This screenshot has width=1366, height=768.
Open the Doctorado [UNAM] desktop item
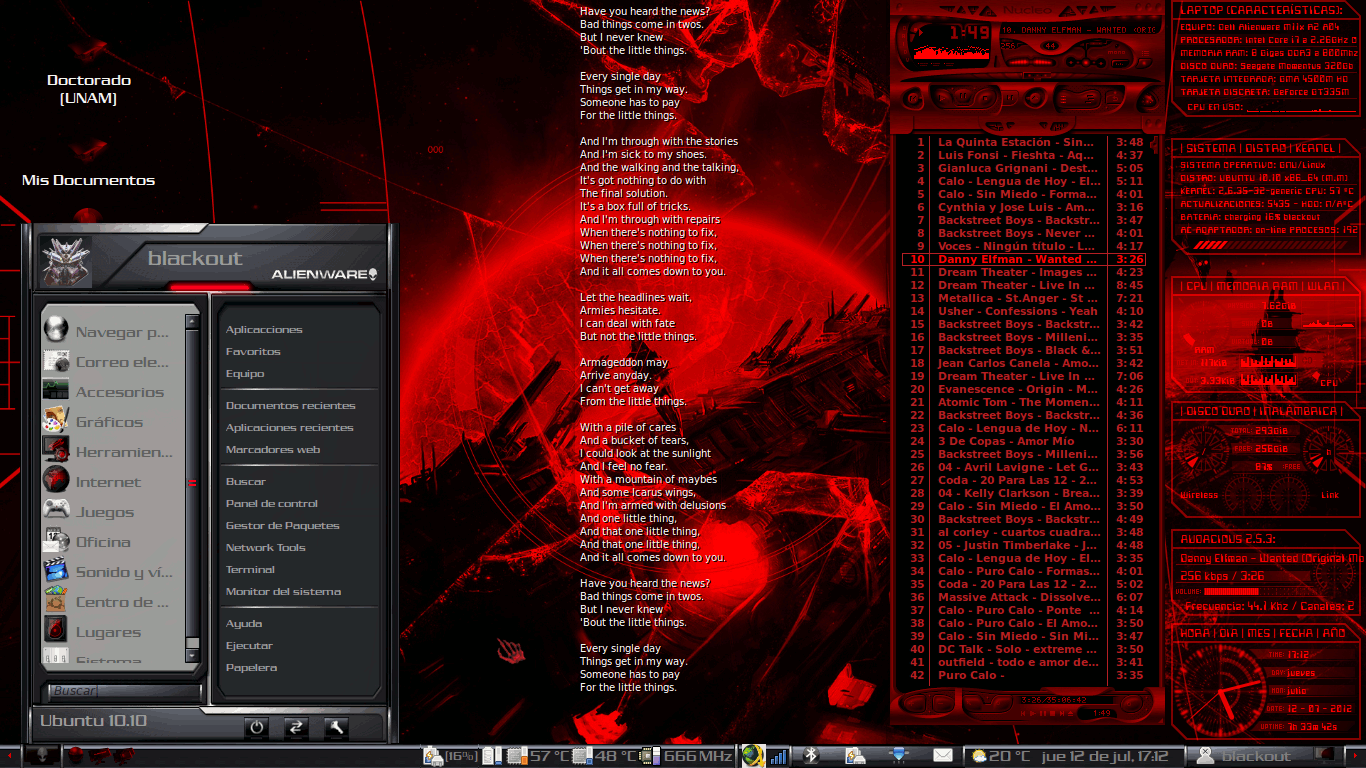pyautogui.click(x=89, y=89)
